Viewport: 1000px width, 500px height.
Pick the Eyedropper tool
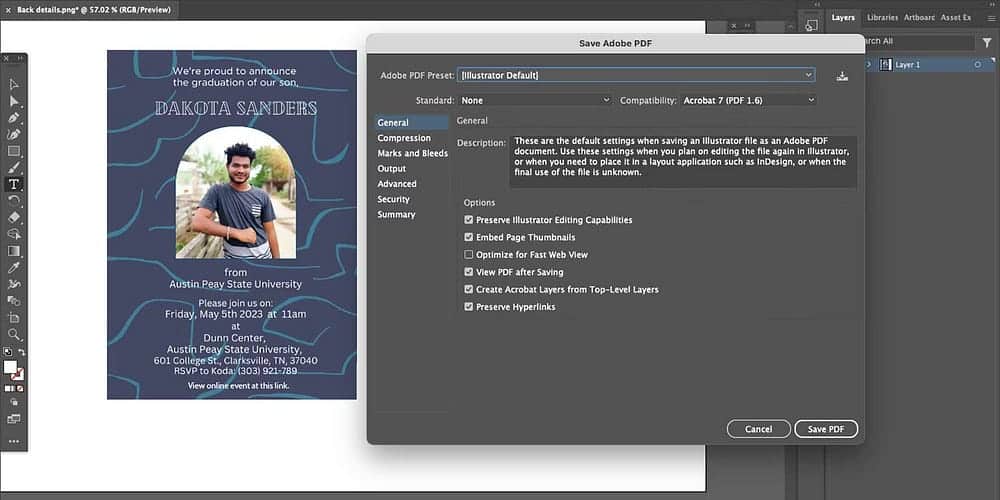coord(14,268)
